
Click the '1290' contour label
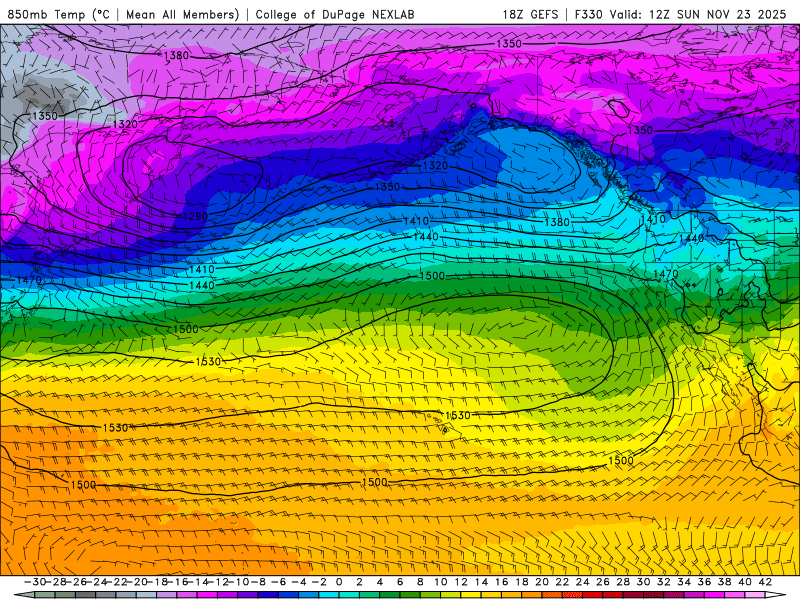195,216
